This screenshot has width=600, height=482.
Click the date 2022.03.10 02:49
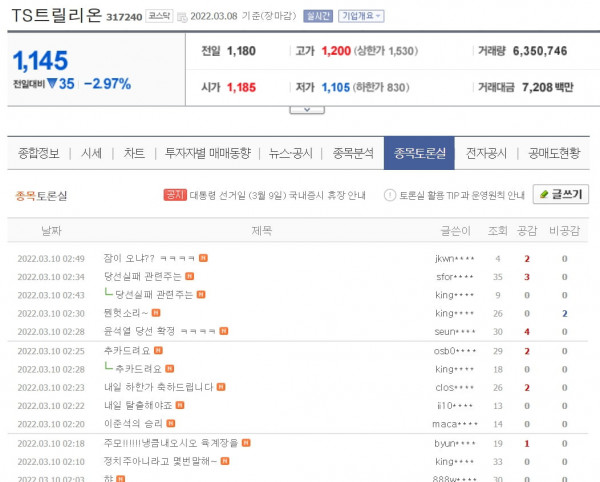click(51, 259)
